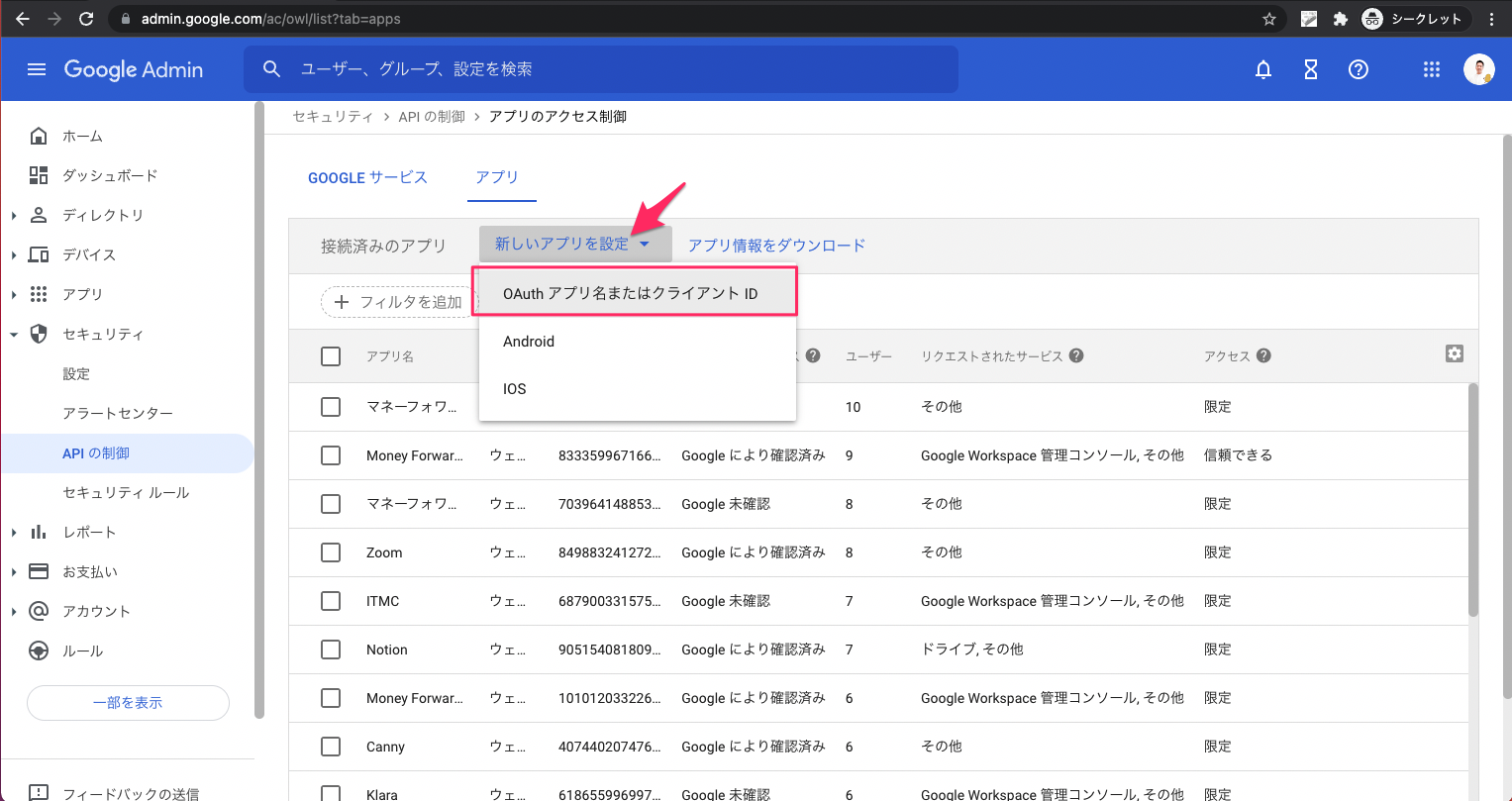Open the help question mark icon

[x=1359, y=69]
